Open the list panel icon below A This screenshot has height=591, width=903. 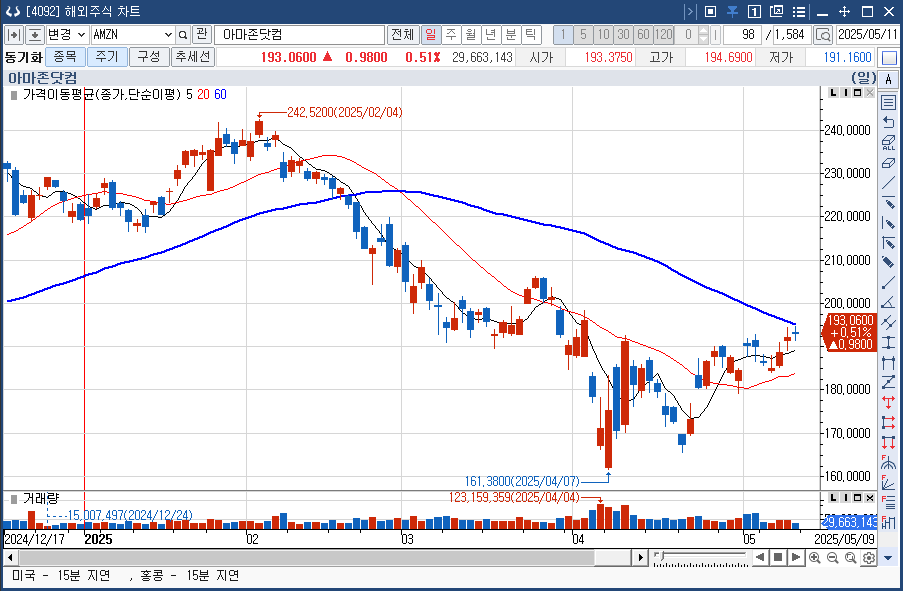pos(888,103)
